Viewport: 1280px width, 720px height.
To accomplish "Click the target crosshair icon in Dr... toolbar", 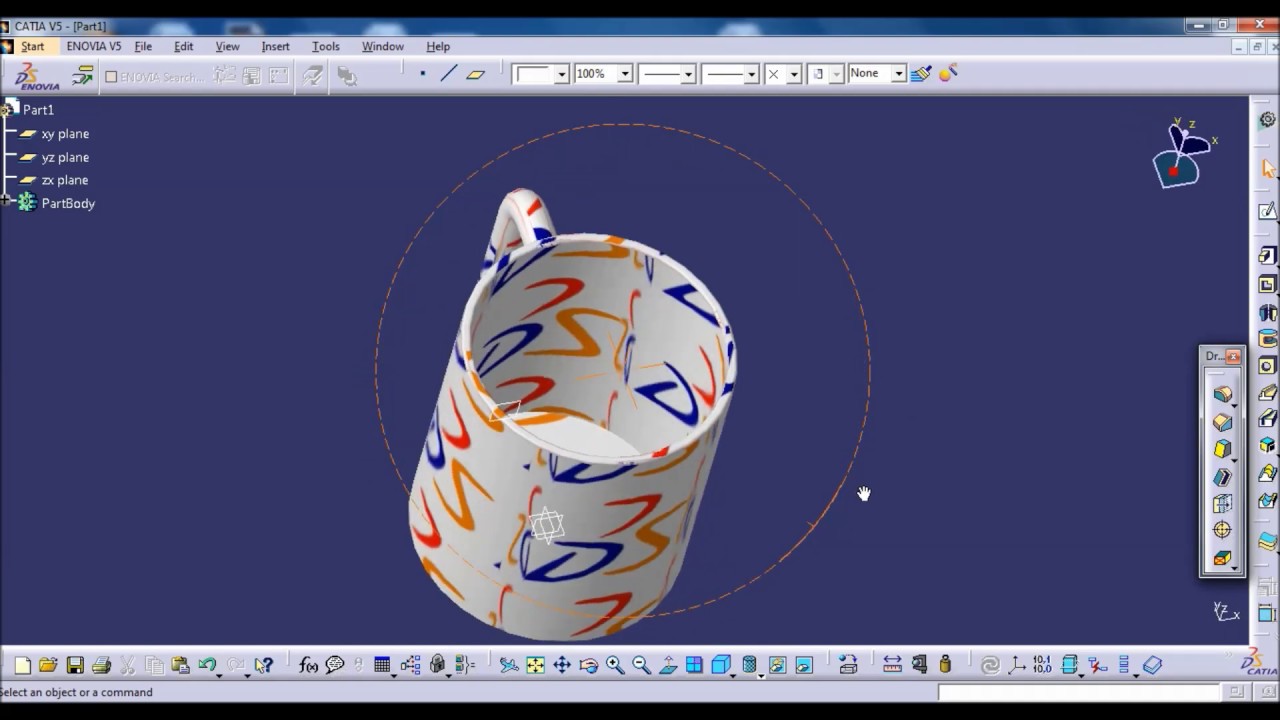I will pos(1222,530).
